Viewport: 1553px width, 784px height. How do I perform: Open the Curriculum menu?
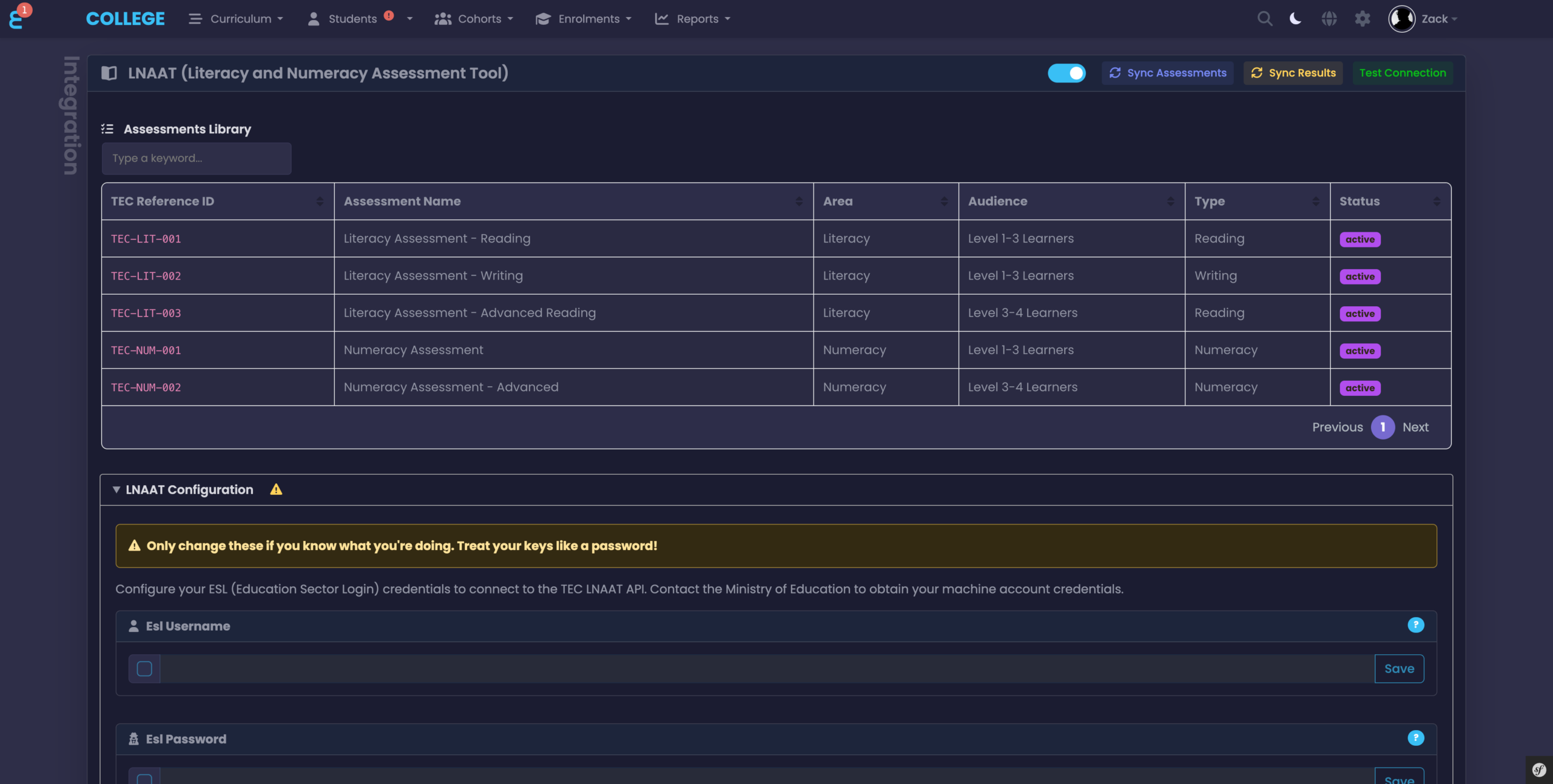[x=241, y=18]
